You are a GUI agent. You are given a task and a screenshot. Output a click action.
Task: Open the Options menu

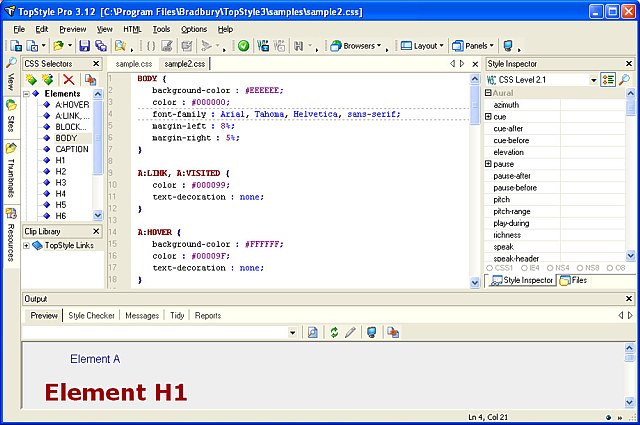tap(194, 29)
